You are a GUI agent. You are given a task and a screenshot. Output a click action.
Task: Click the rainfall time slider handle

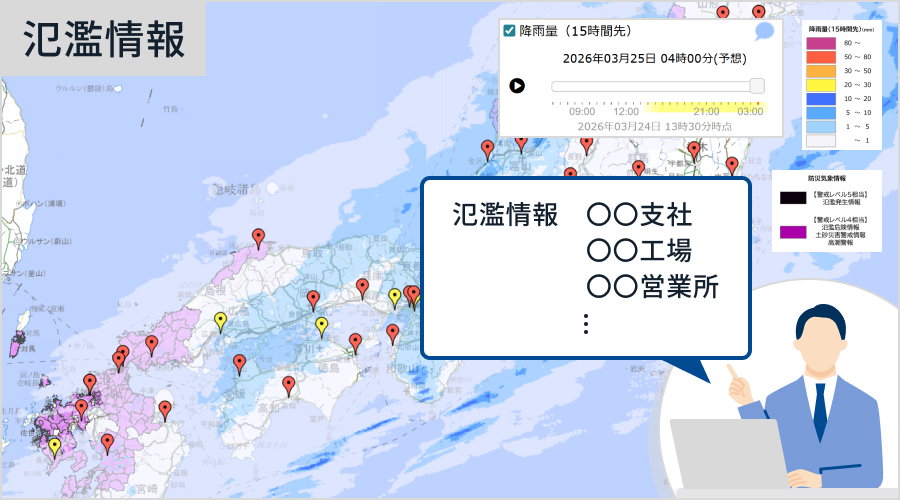757,86
